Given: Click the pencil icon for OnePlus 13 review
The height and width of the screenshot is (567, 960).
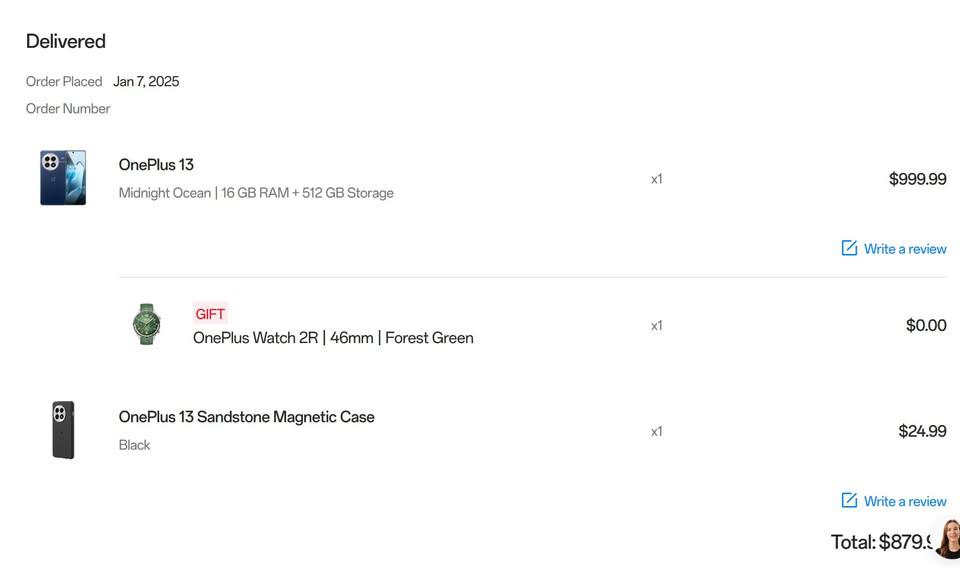Looking at the screenshot, I should coord(849,248).
